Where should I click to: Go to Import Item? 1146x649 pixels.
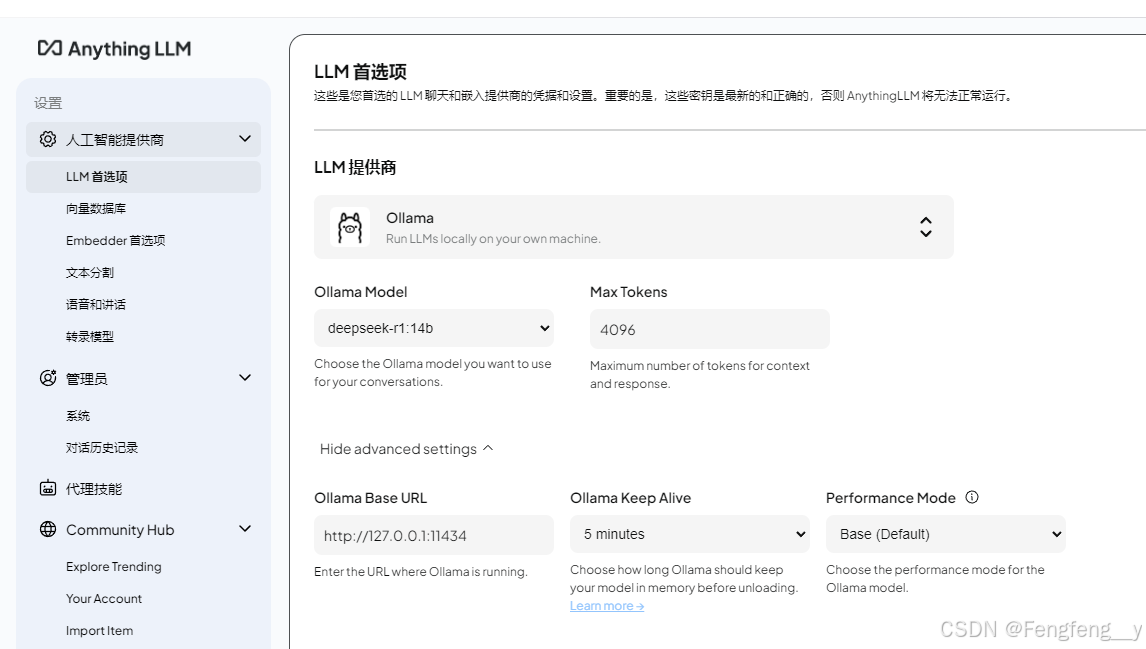pyautogui.click(x=99, y=631)
